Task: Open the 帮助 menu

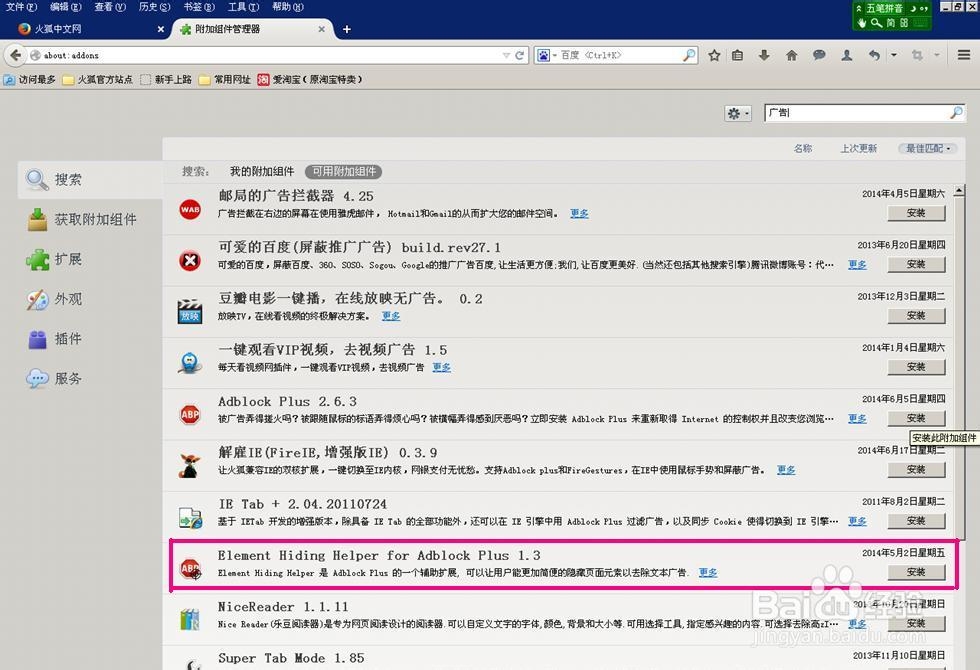Action: pos(288,7)
